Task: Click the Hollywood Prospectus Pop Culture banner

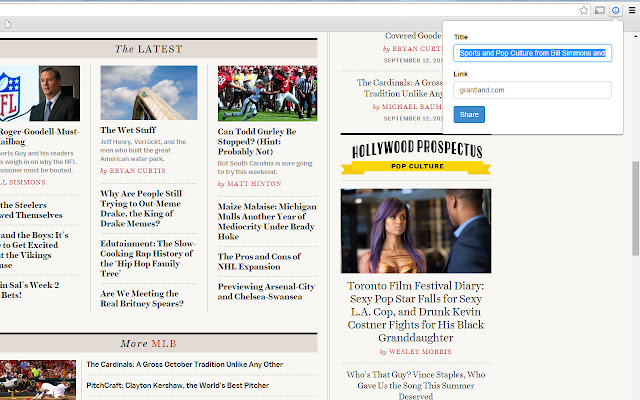Action: click(416, 157)
